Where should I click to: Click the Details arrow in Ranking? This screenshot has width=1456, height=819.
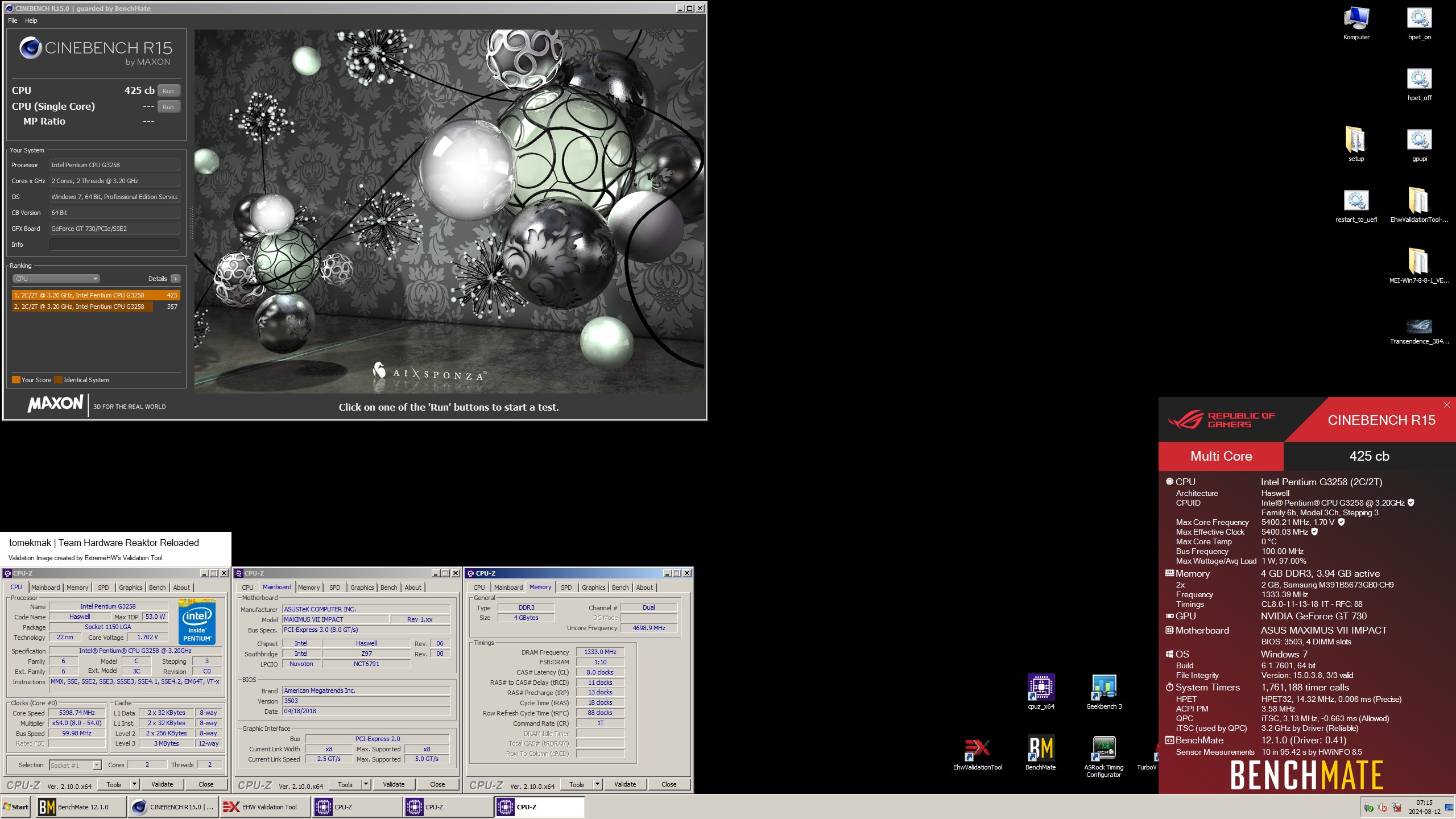[176, 279]
